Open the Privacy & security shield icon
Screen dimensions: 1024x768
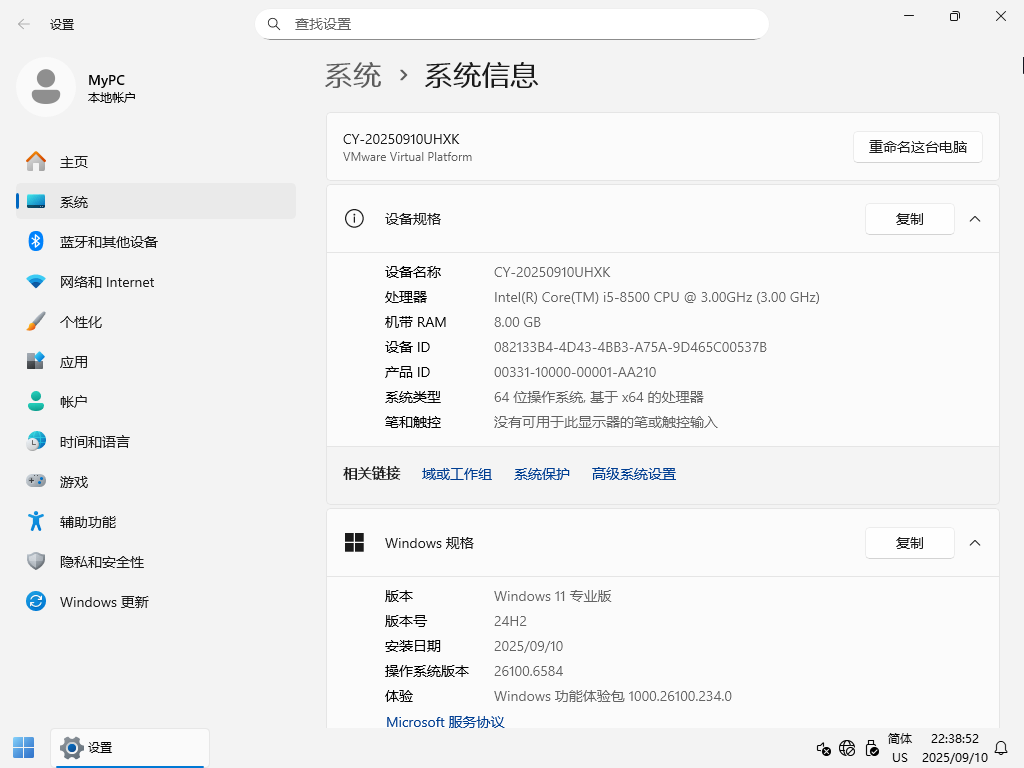point(36,562)
